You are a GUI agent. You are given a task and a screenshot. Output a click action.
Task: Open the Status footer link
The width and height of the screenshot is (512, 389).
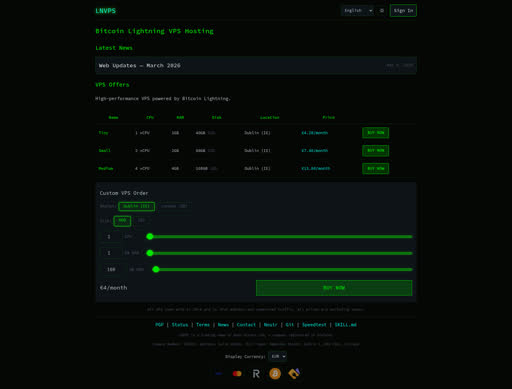point(180,325)
